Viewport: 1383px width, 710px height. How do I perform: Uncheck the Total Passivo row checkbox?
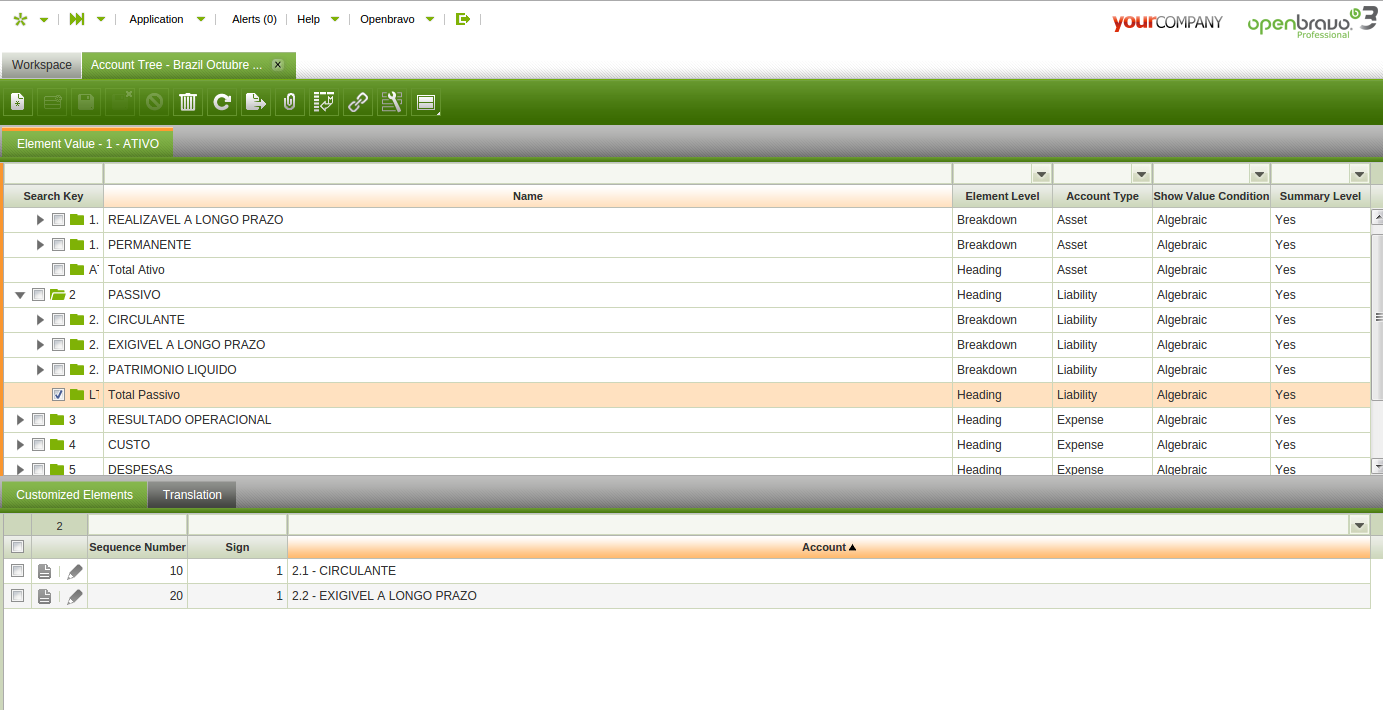click(x=59, y=395)
